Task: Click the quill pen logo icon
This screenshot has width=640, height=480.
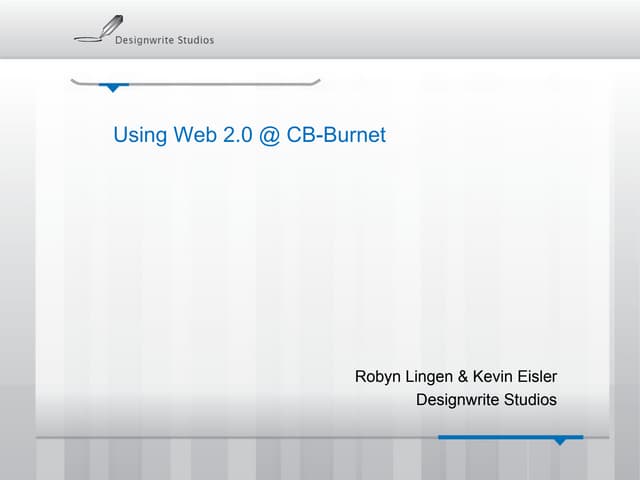Action: coord(98,30)
